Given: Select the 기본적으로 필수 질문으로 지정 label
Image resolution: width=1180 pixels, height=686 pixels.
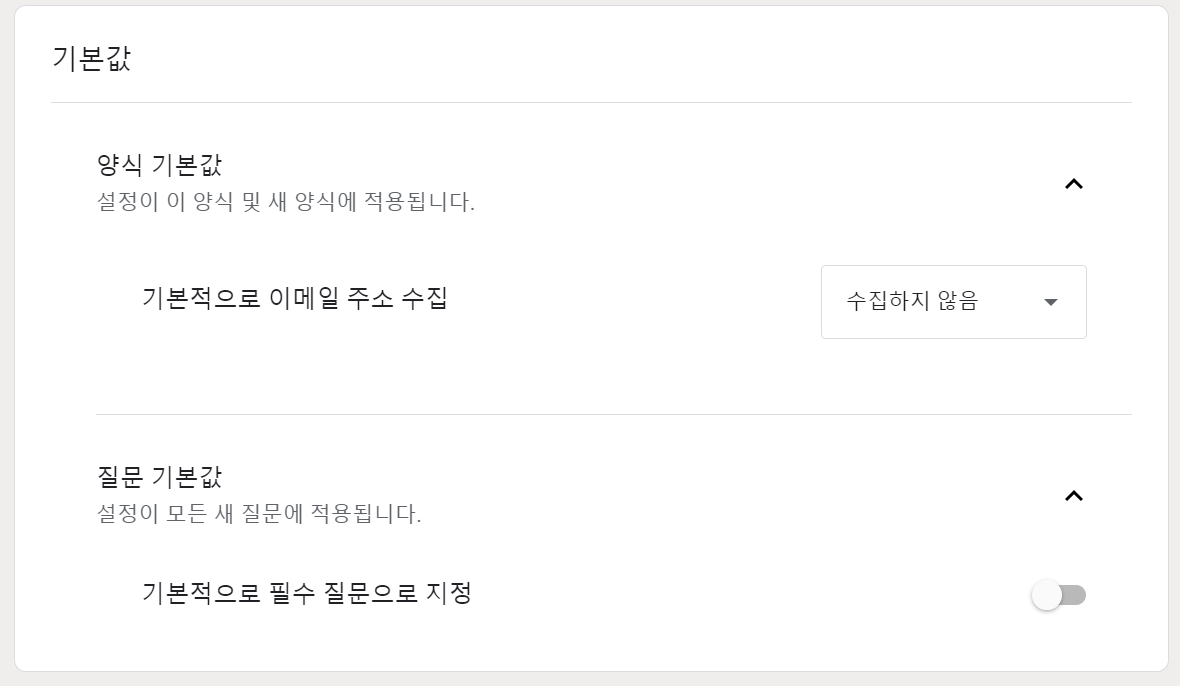Looking at the screenshot, I should (x=304, y=594).
